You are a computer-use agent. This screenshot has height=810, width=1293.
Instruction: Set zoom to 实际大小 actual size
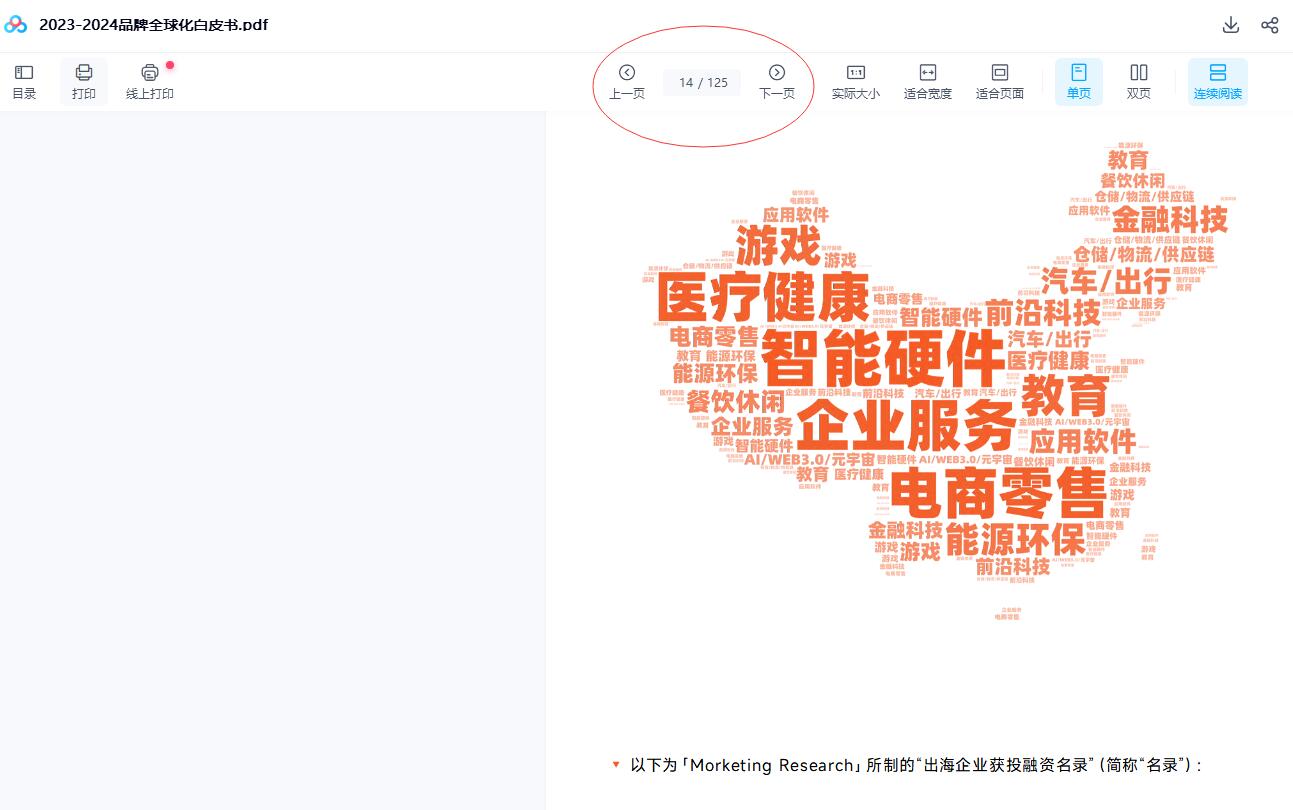pos(856,81)
